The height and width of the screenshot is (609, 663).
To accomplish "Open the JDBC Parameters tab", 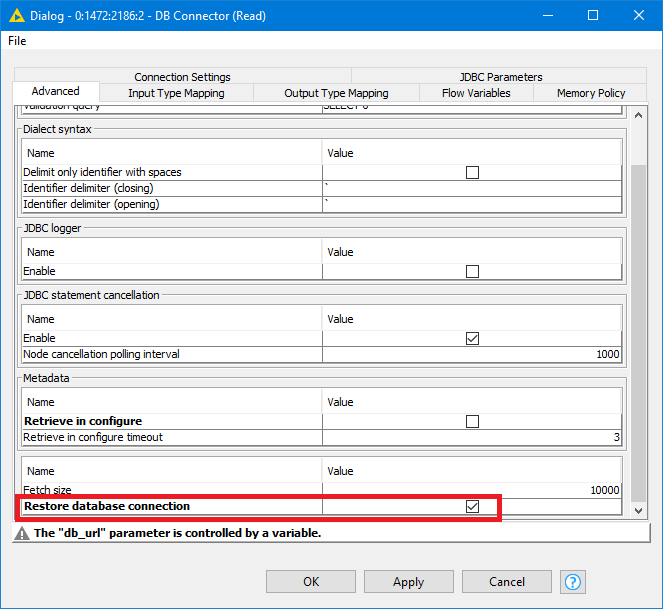I will 500,77.
